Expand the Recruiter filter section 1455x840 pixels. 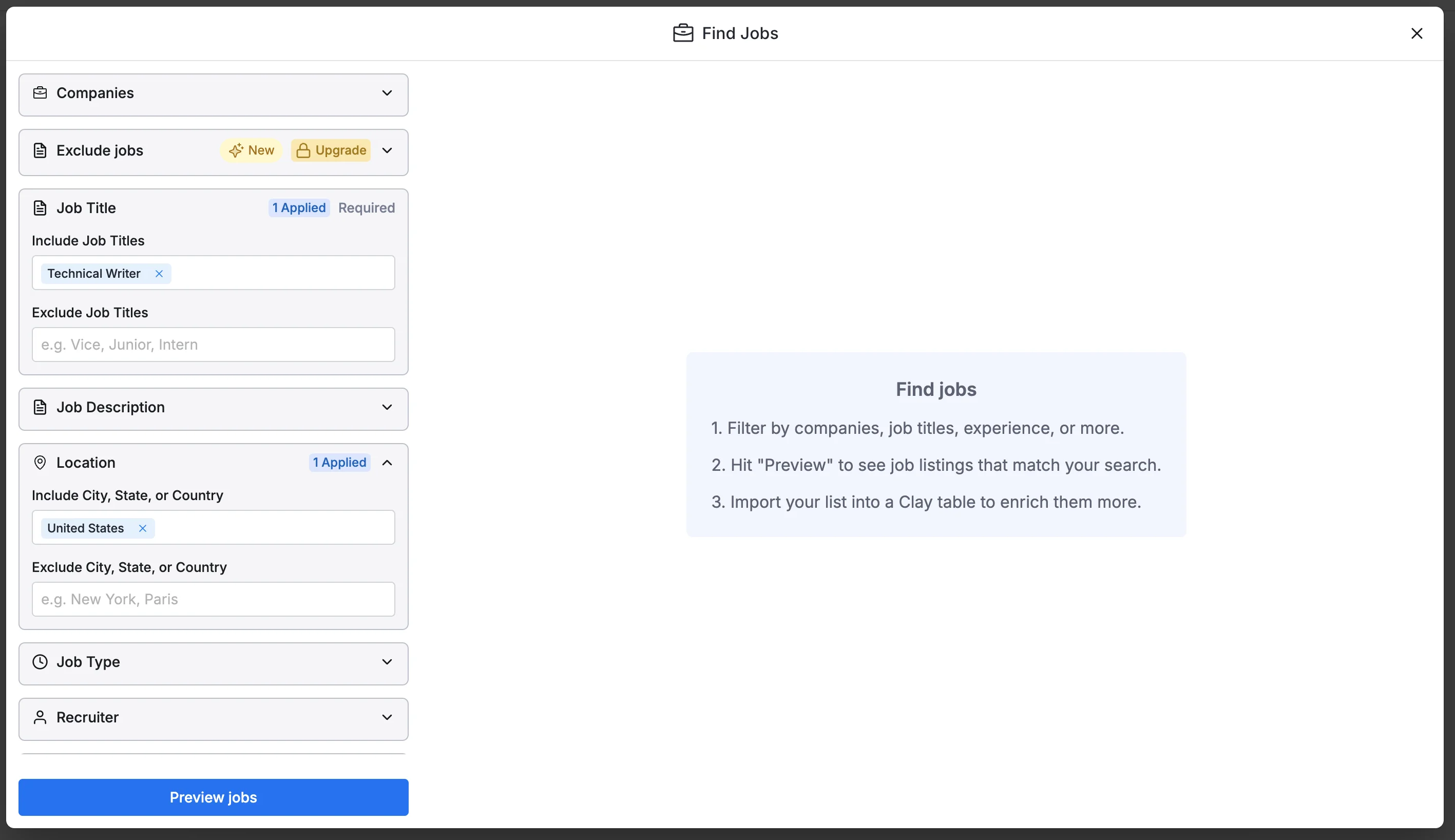coord(387,717)
